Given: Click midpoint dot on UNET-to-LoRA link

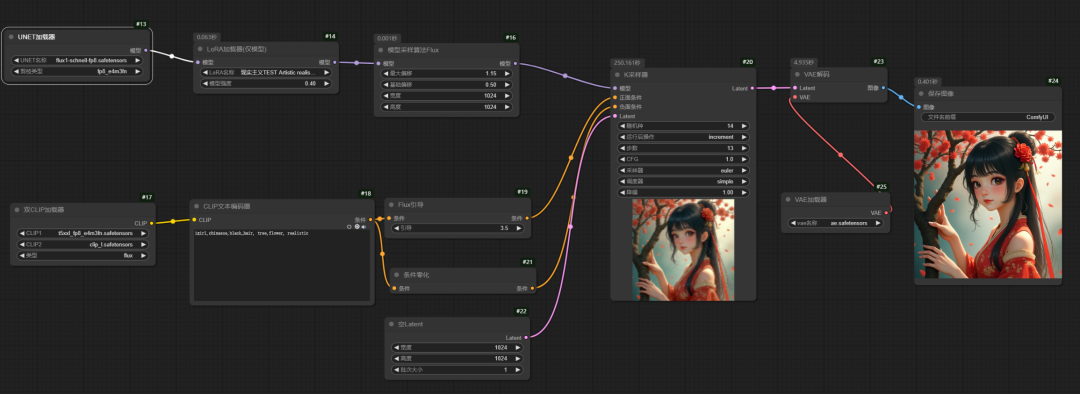Looking at the screenshot, I should [172, 56].
